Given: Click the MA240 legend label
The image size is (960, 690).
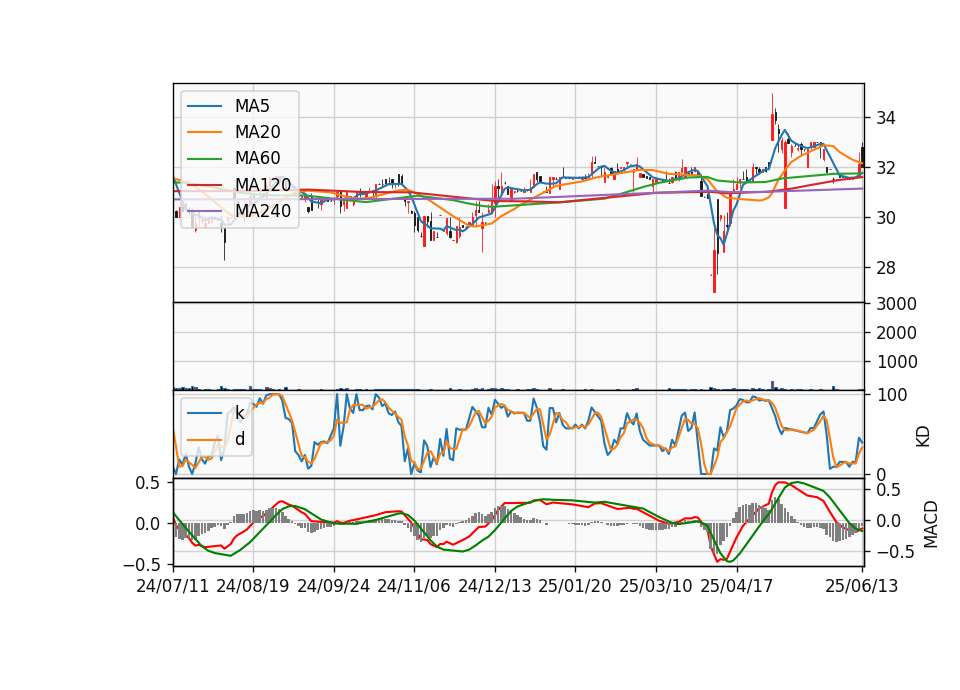Looking at the screenshot, I should (263, 211).
